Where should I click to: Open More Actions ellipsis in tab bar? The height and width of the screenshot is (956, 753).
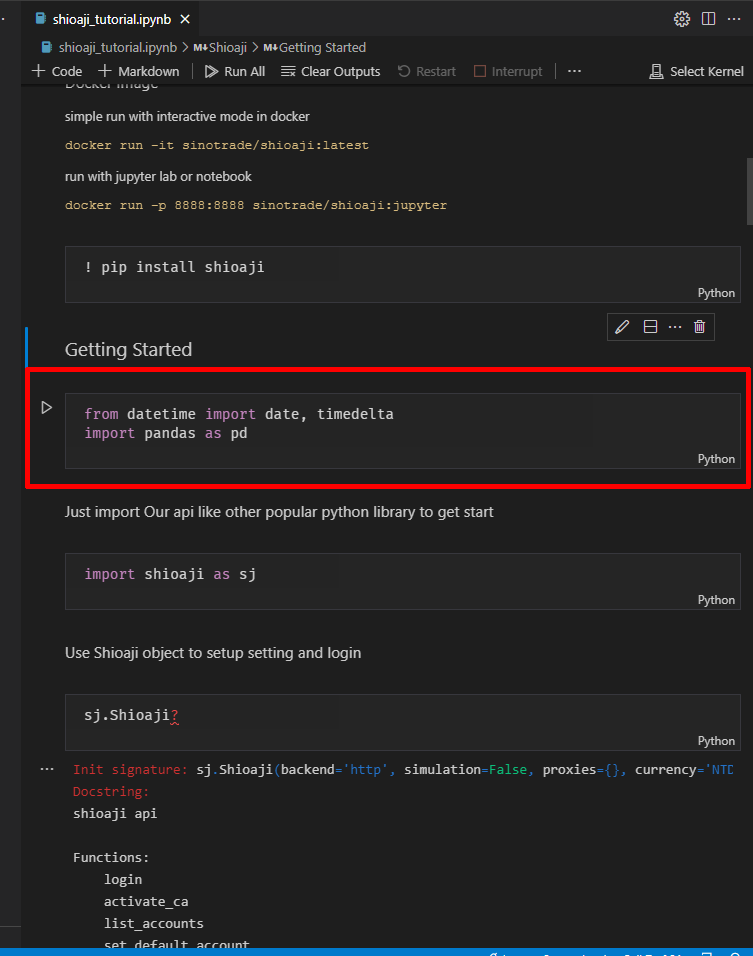click(734, 19)
